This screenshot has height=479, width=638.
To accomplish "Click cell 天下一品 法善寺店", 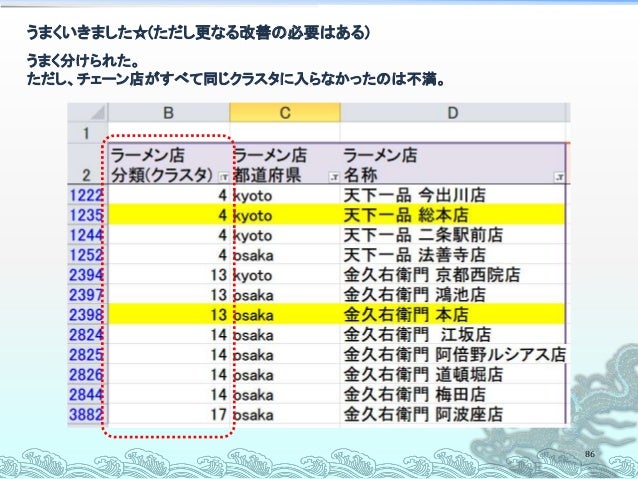I will point(452,255).
